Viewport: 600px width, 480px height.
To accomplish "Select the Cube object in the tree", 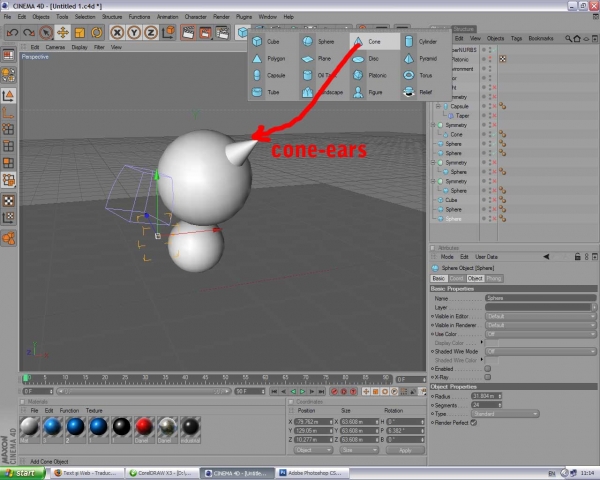I will [451, 200].
